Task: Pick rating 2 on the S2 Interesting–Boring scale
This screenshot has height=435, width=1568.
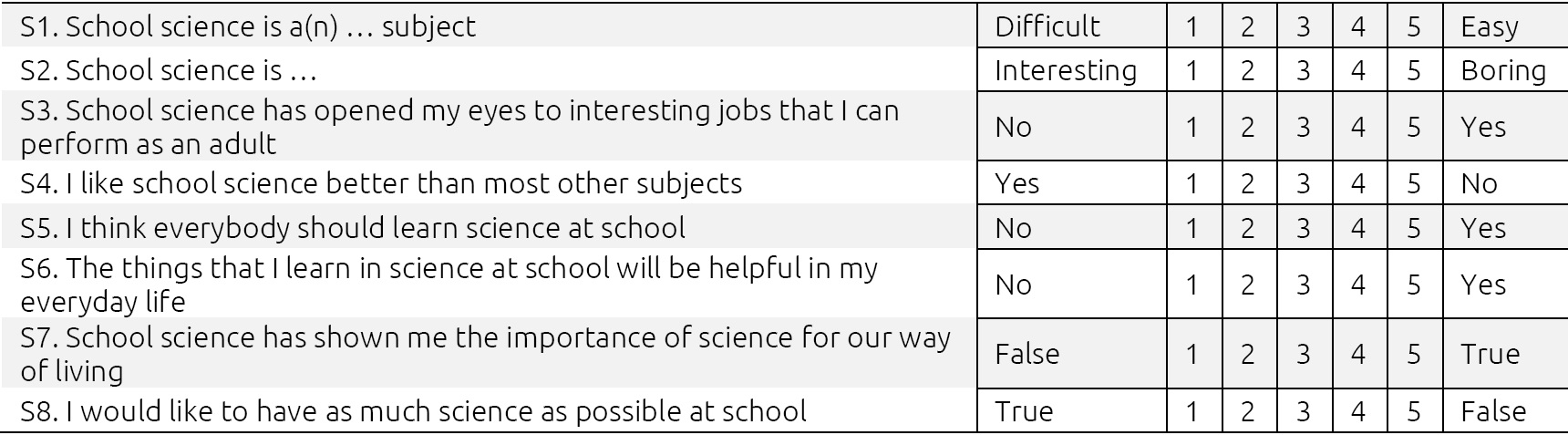Action: click(x=1247, y=71)
